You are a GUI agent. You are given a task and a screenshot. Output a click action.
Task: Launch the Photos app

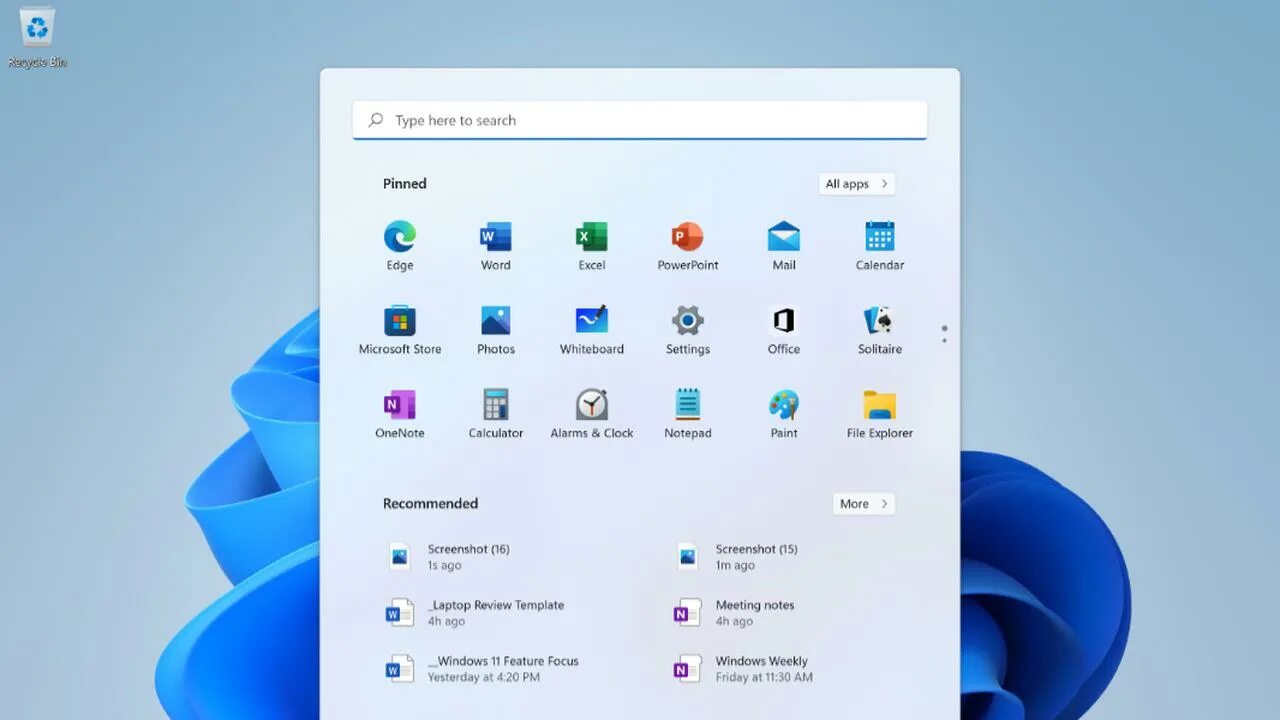(496, 330)
